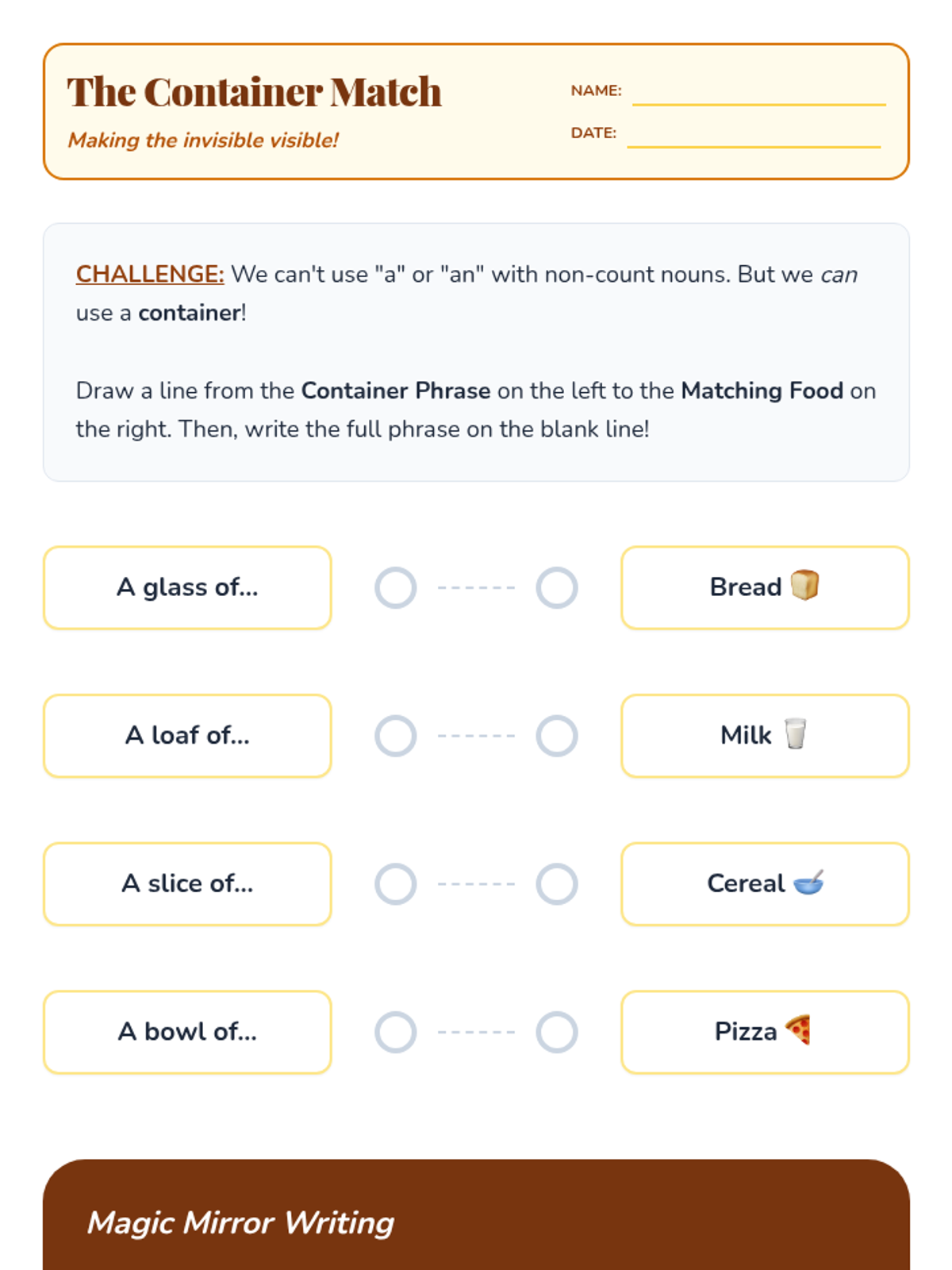Viewport: 952px width, 1270px height.
Task: Click the pizza slice emoji icon
Action: coord(798,1030)
